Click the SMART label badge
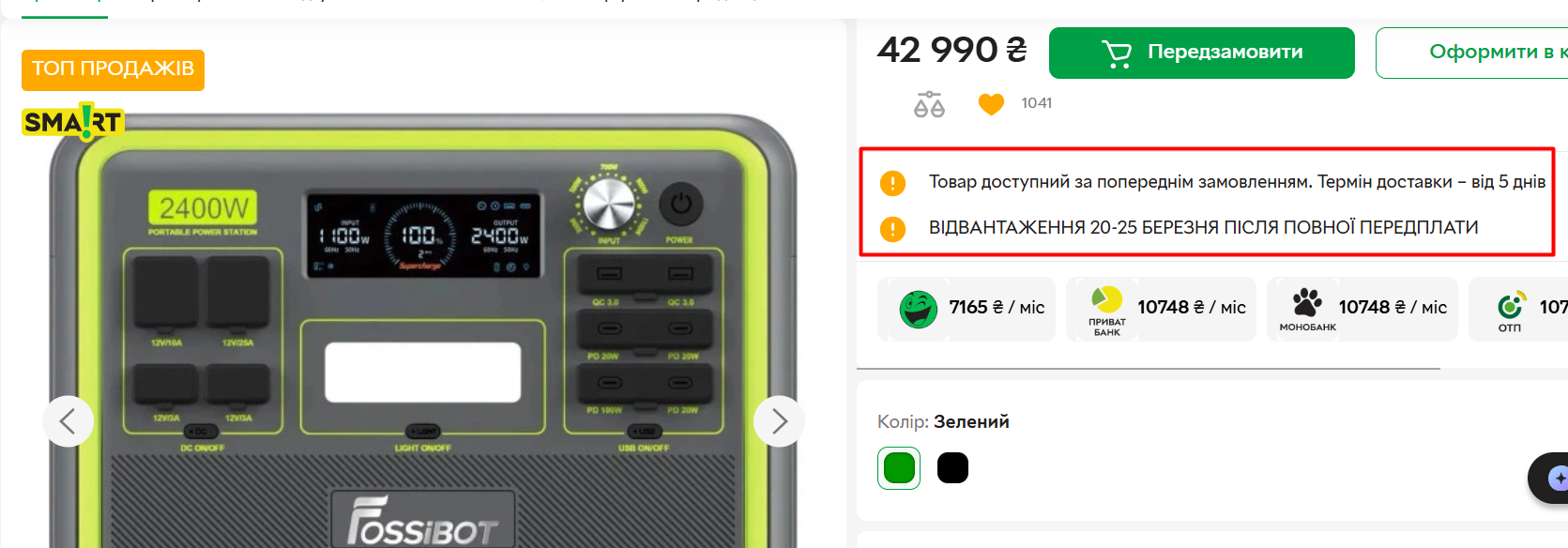1568x548 pixels. pos(73,122)
